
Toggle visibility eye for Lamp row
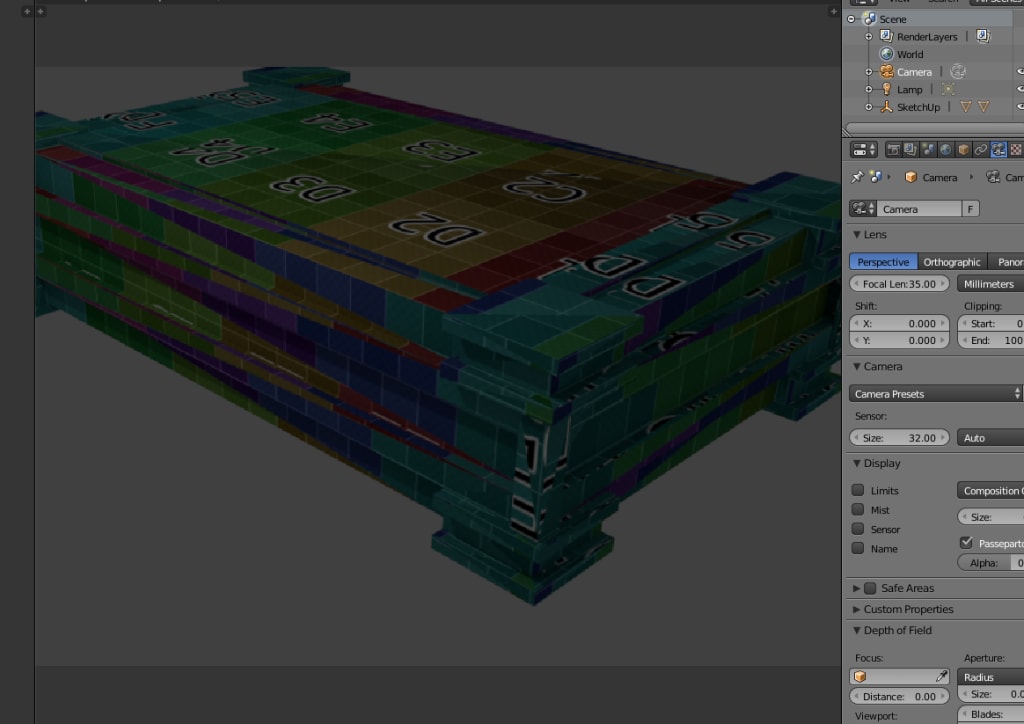1020,89
